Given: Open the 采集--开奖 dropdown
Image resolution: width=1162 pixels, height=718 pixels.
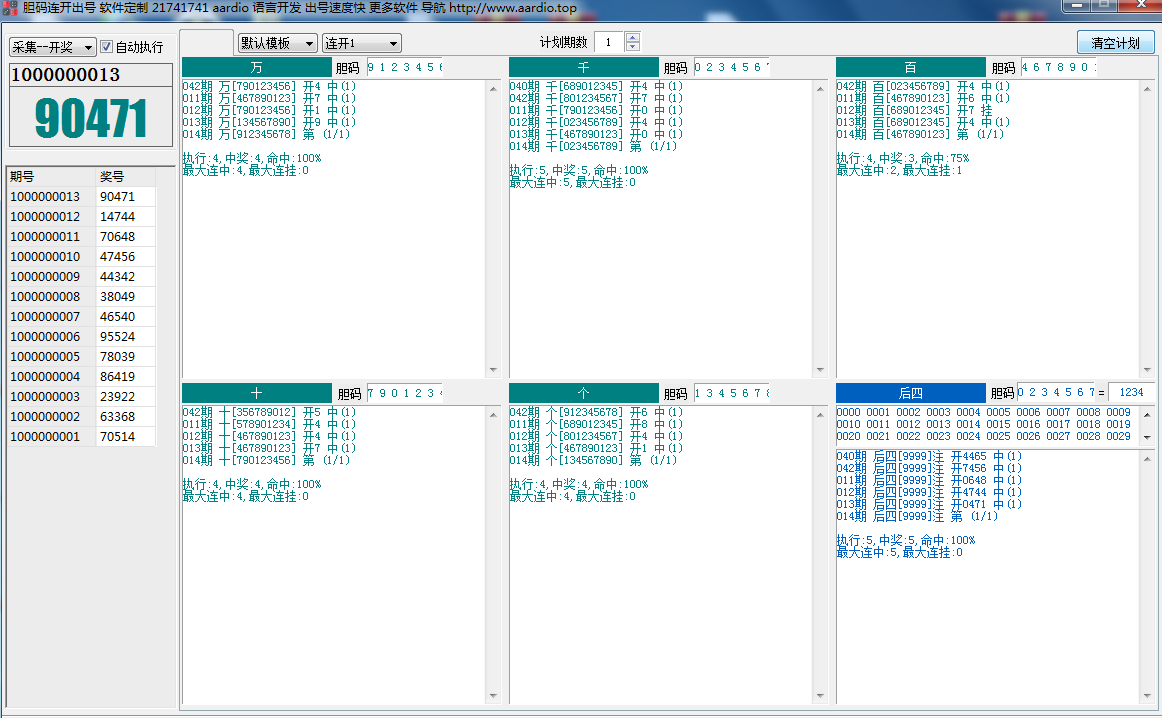Looking at the screenshot, I should pyautogui.click(x=53, y=47).
